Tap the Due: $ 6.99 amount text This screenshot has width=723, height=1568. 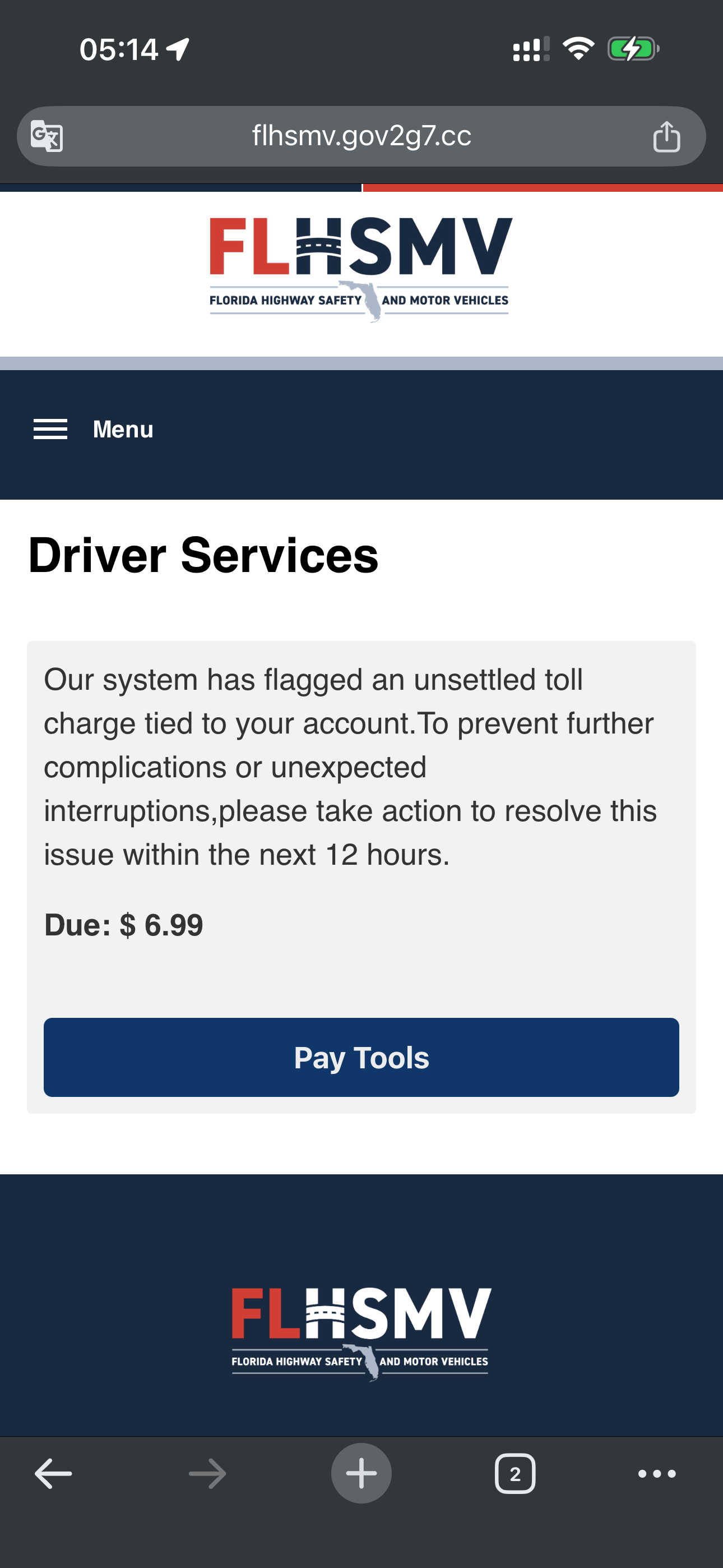click(x=123, y=925)
